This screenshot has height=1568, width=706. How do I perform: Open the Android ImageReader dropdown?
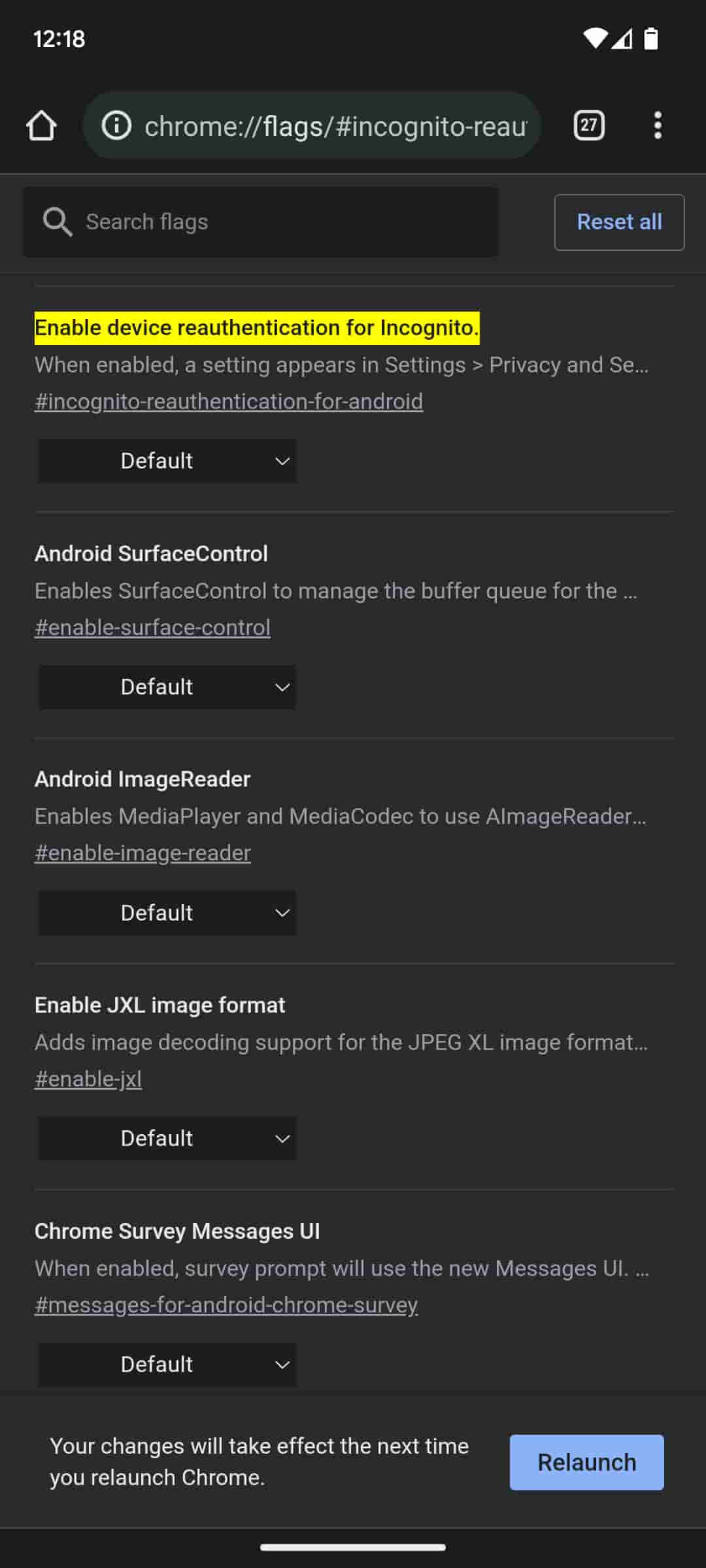coord(167,913)
